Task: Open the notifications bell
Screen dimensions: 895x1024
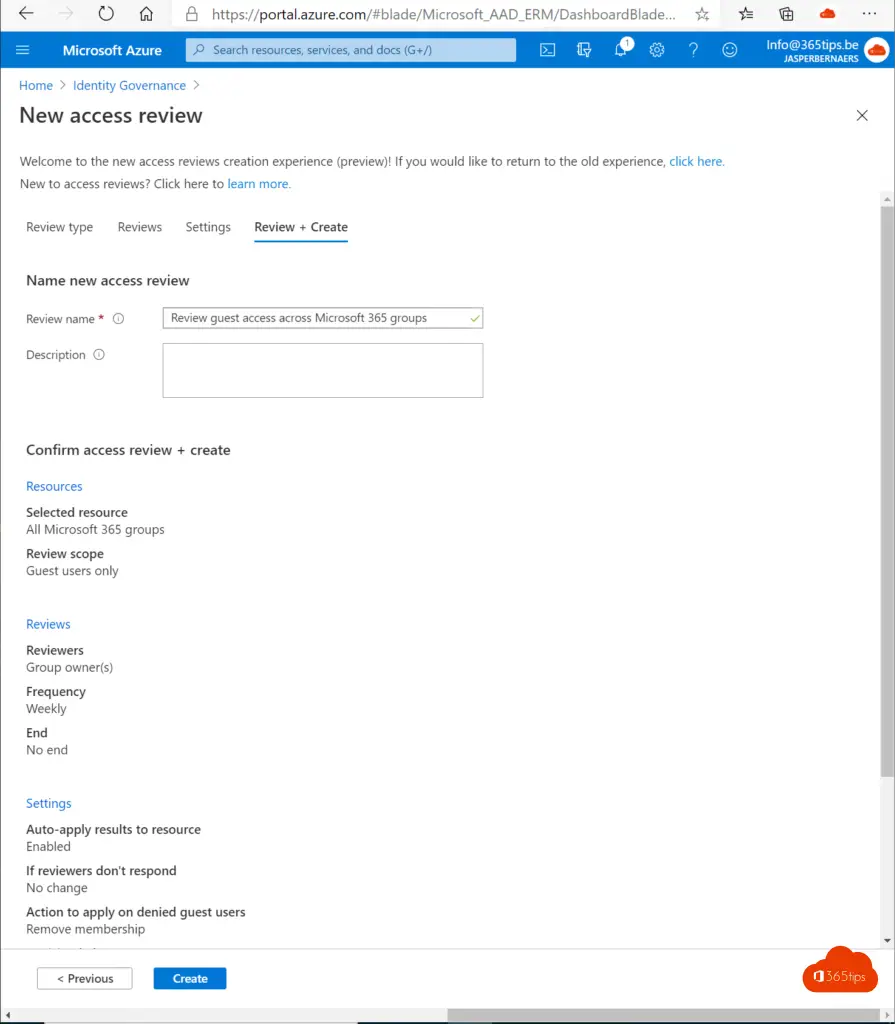Action: point(621,49)
